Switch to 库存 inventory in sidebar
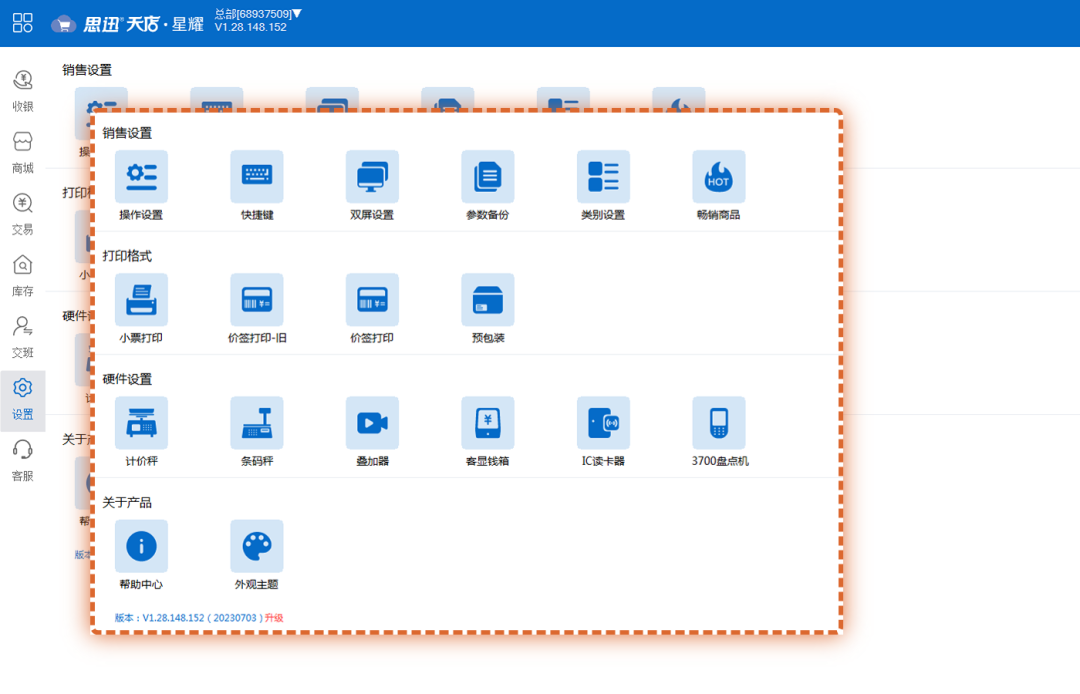Viewport: 1080px width, 694px height. (x=22, y=275)
